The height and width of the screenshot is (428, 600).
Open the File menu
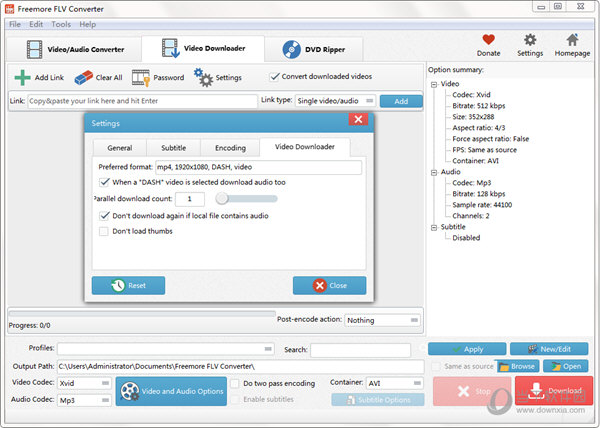(15, 24)
